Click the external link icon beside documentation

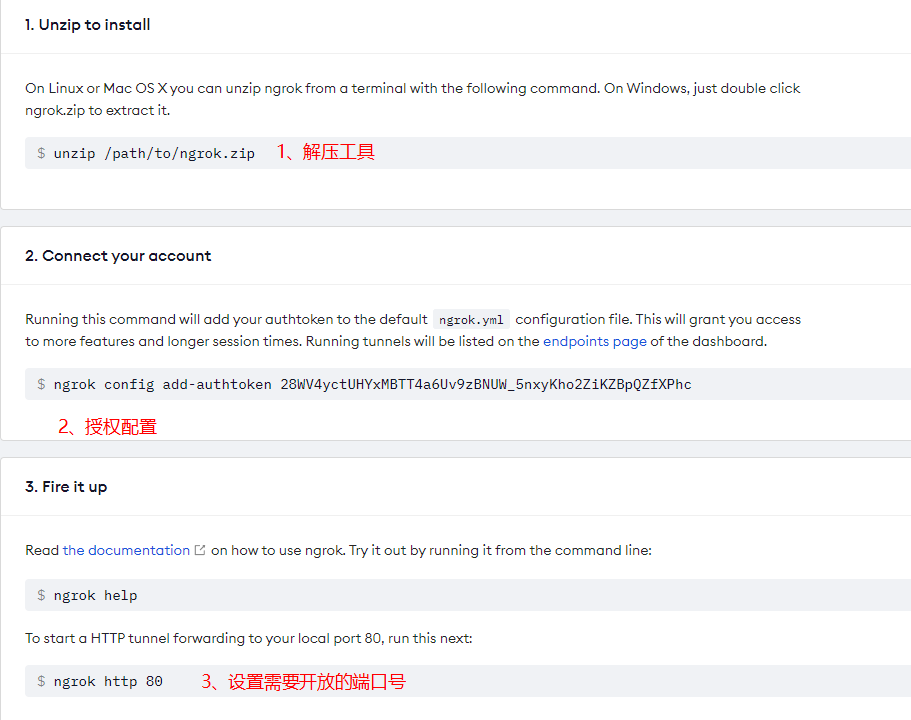(x=200, y=550)
